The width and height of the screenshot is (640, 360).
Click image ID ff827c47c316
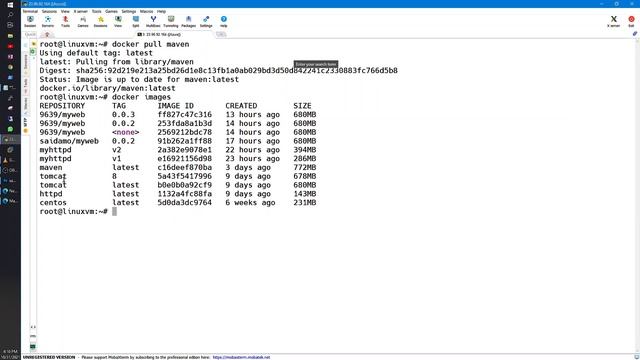click(x=184, y=115)
